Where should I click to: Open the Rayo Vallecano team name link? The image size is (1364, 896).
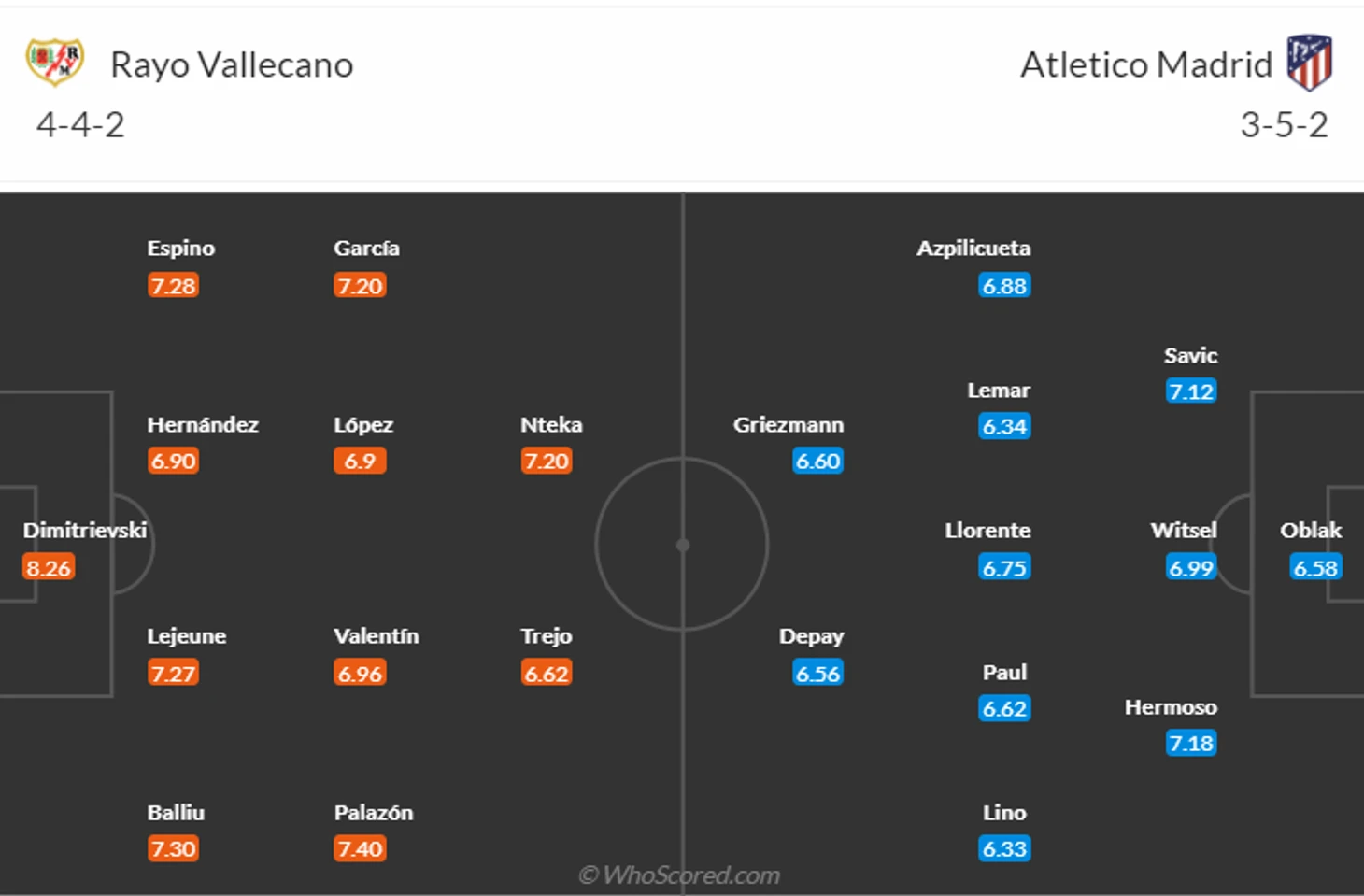pos(232,64)
